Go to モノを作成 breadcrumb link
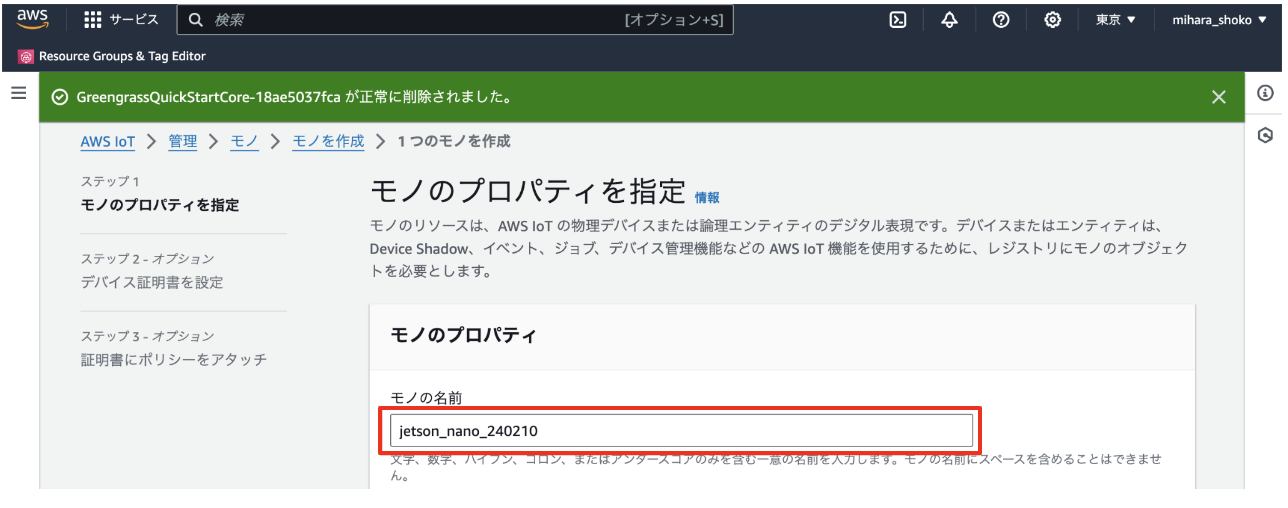 328,142
